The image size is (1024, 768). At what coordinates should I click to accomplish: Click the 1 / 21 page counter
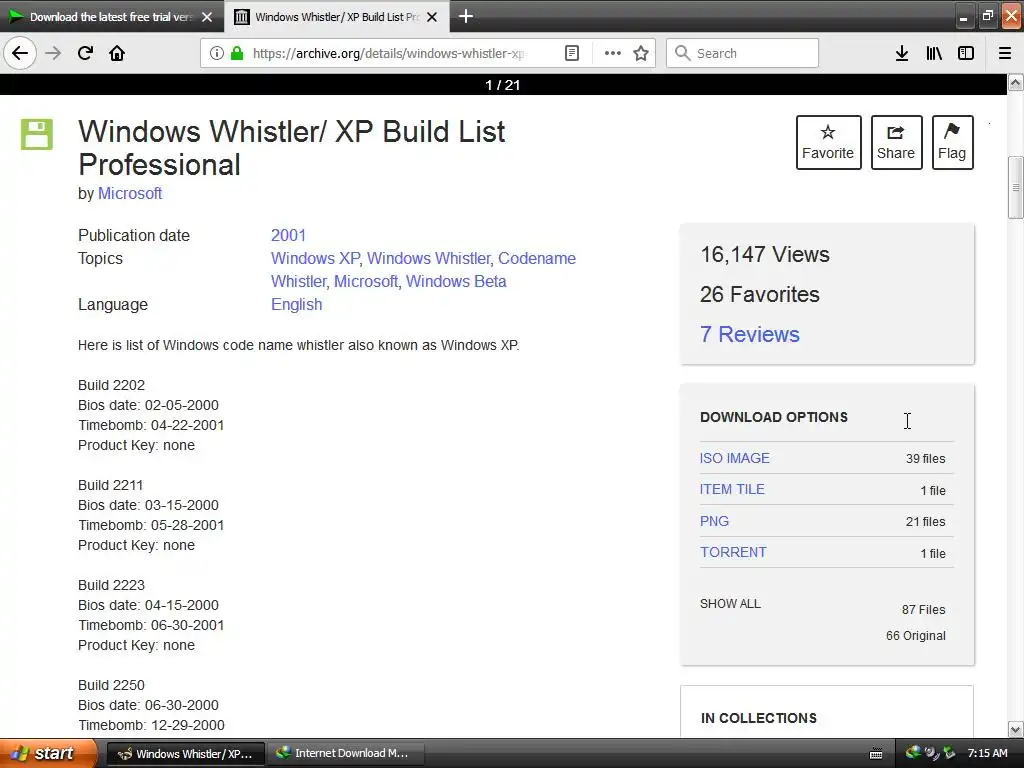click(503, 85)
